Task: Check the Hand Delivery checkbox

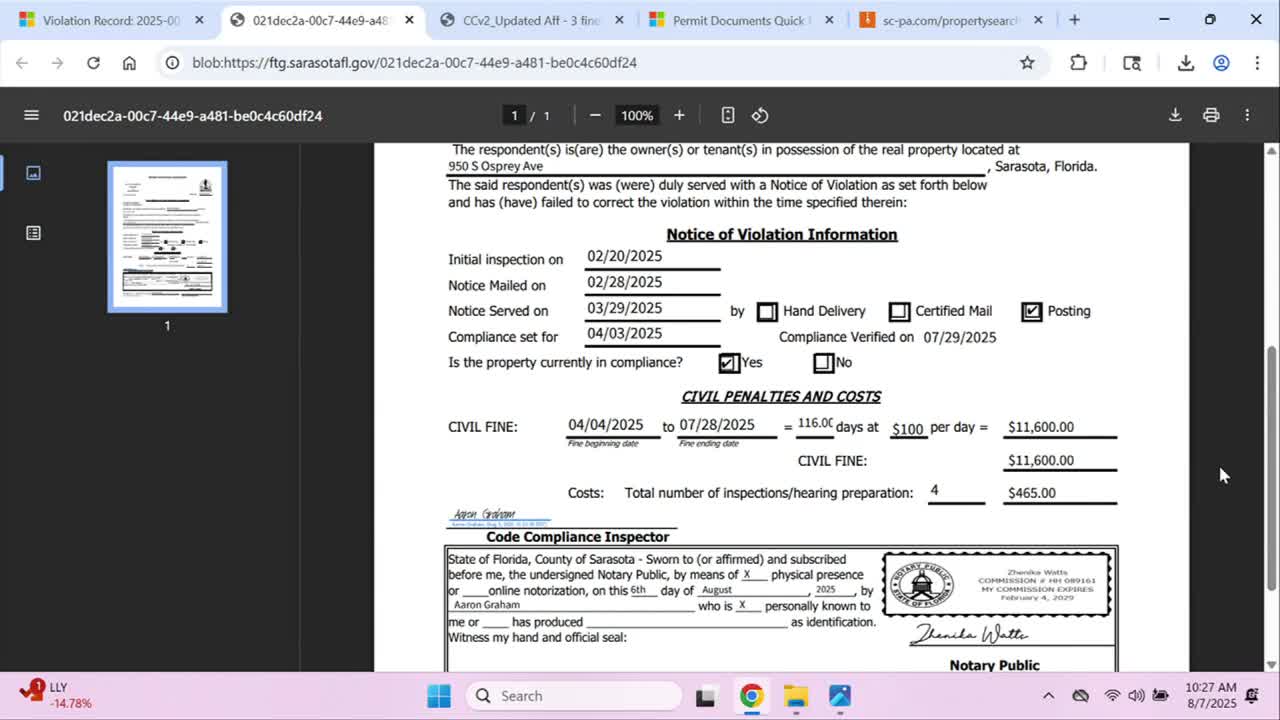Action: (767, 312)
